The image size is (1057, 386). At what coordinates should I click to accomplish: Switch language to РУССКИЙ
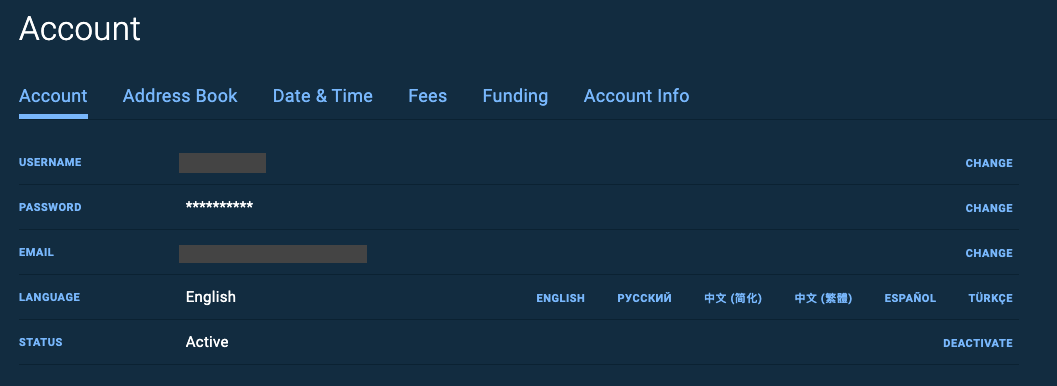[x=644, y=298]
